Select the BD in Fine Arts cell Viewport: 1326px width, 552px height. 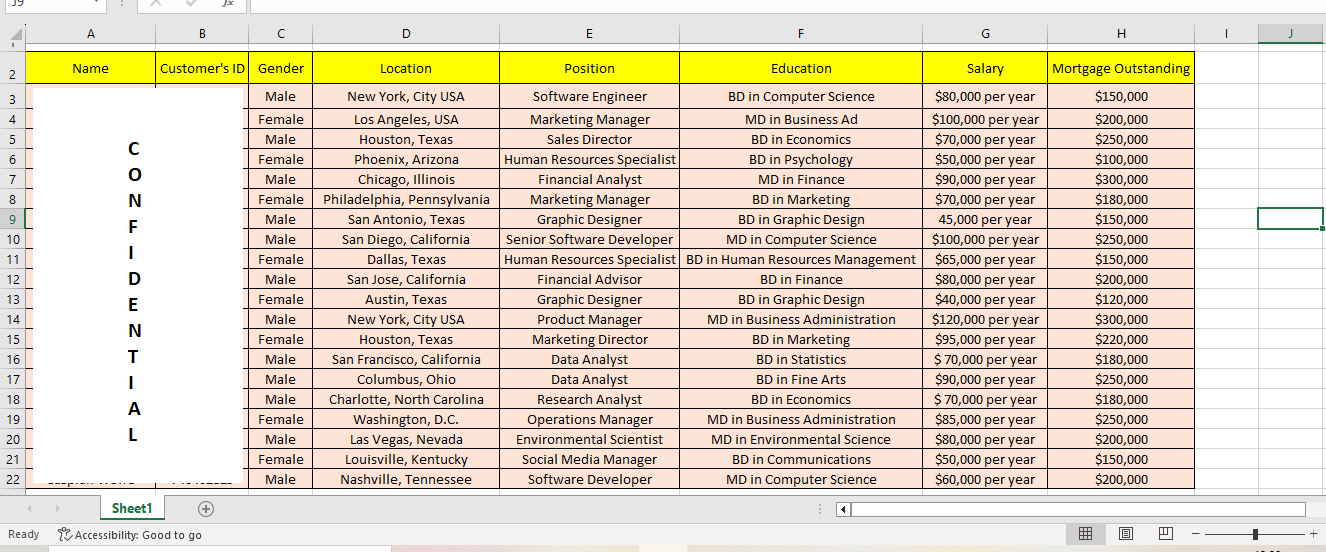801,379
